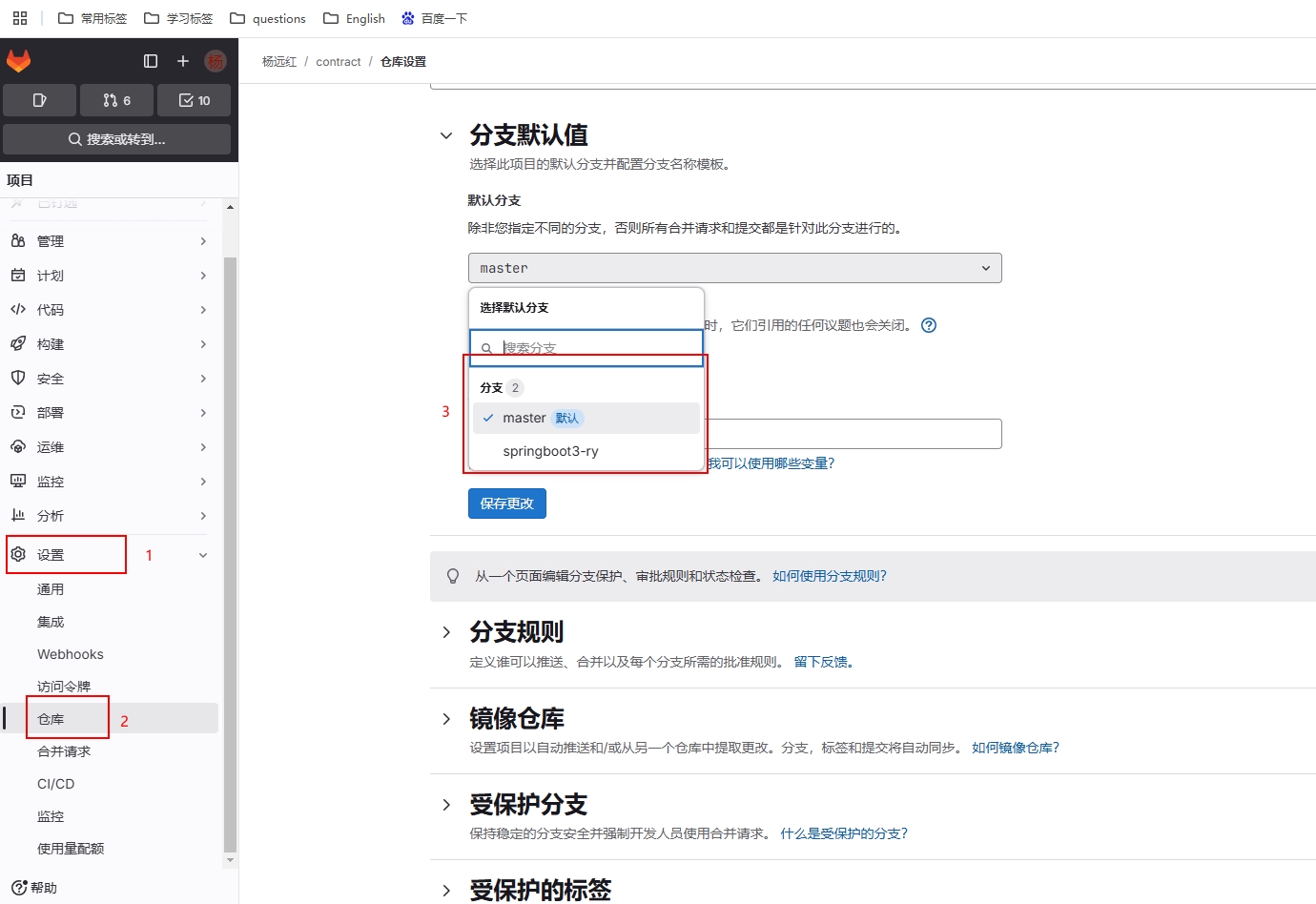
Task: Go to contract breadcrumb link
Action: [x=339, y=61]
